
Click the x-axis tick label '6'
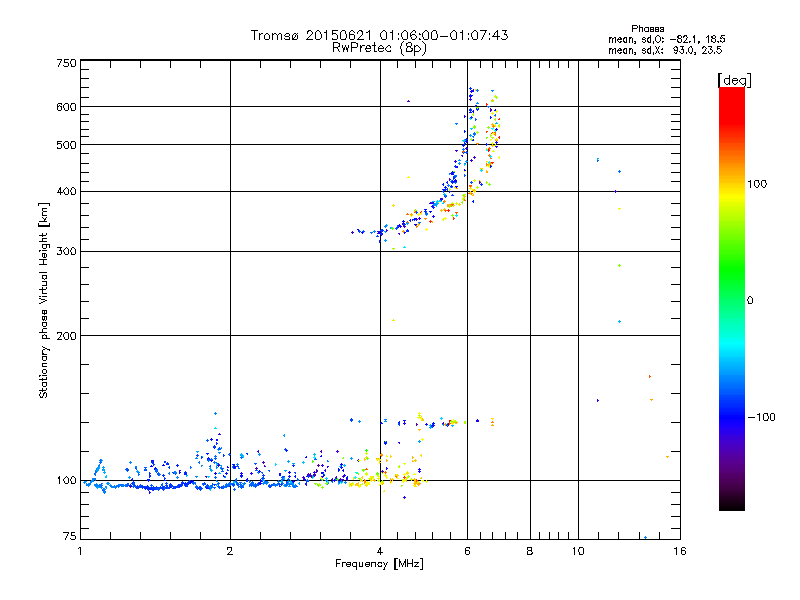pos(467,552)
